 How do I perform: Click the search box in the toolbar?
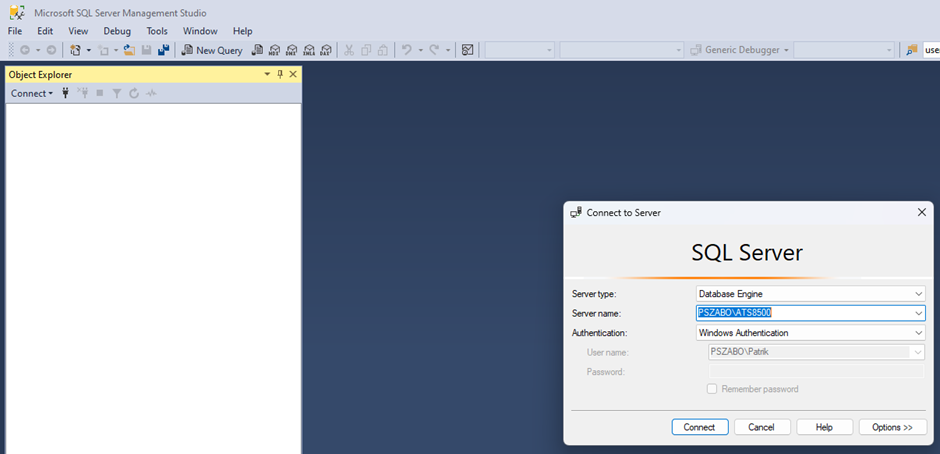(x=931, y=50)
